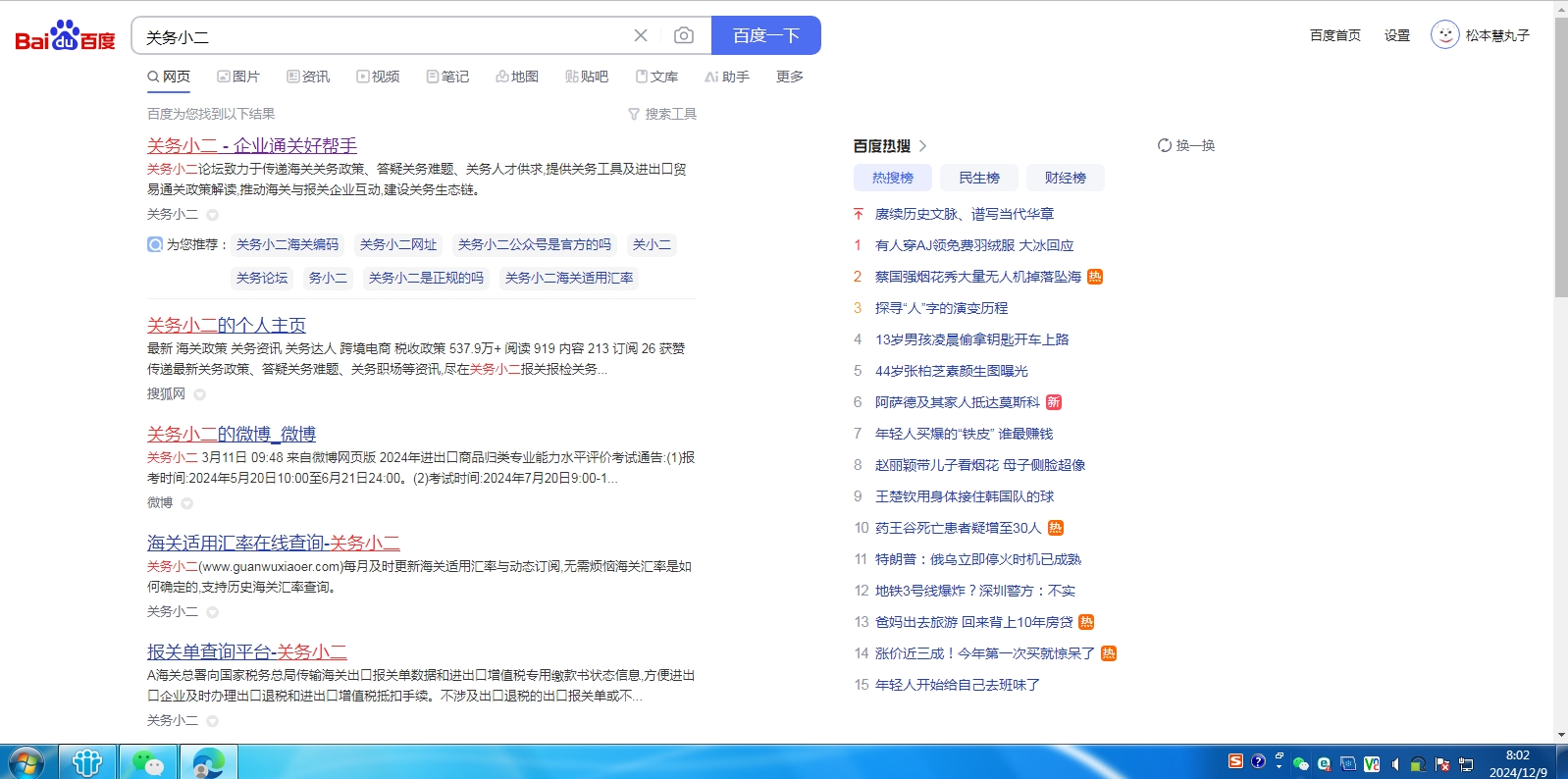Open hot search 有人穿AJ领免费羽绒服 大冰回应

pos(974,245)
